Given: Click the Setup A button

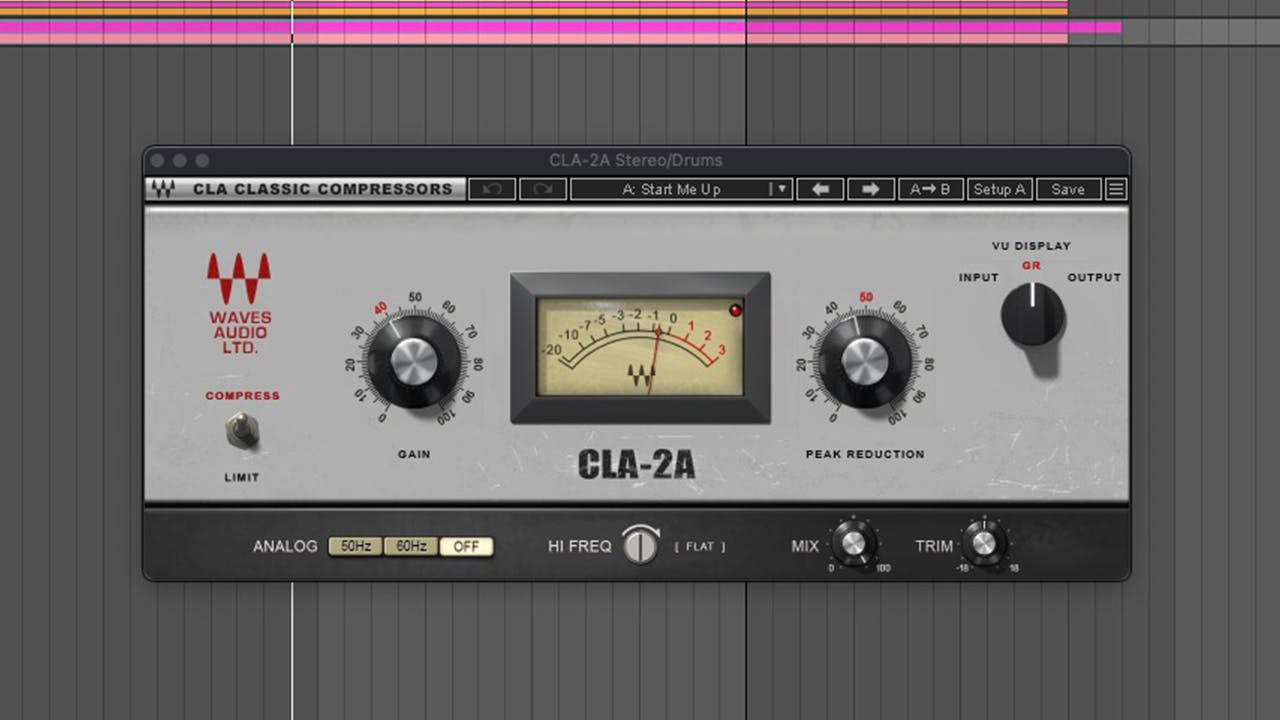Looking at the screenshot, I should point(999,189).
